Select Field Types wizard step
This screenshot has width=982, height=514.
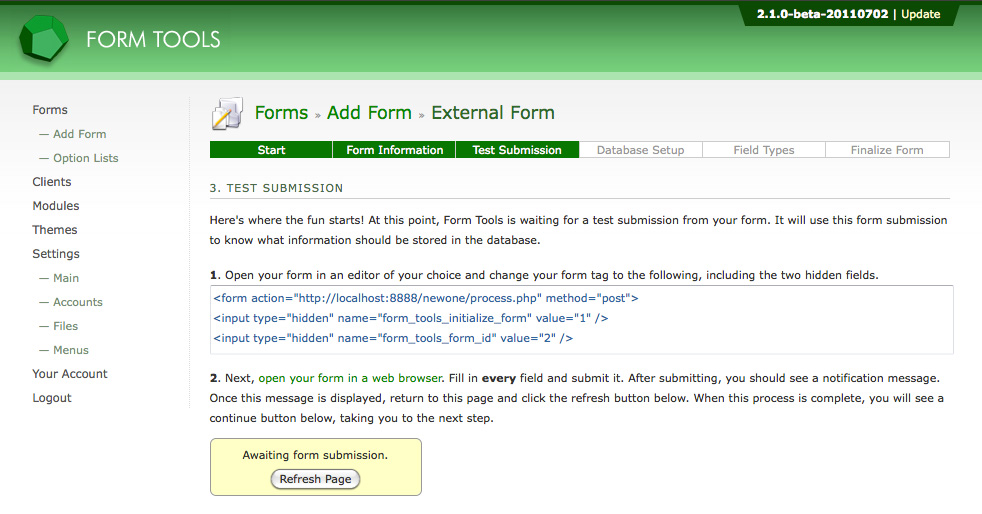pyautogui.click(x=764, y=150)
